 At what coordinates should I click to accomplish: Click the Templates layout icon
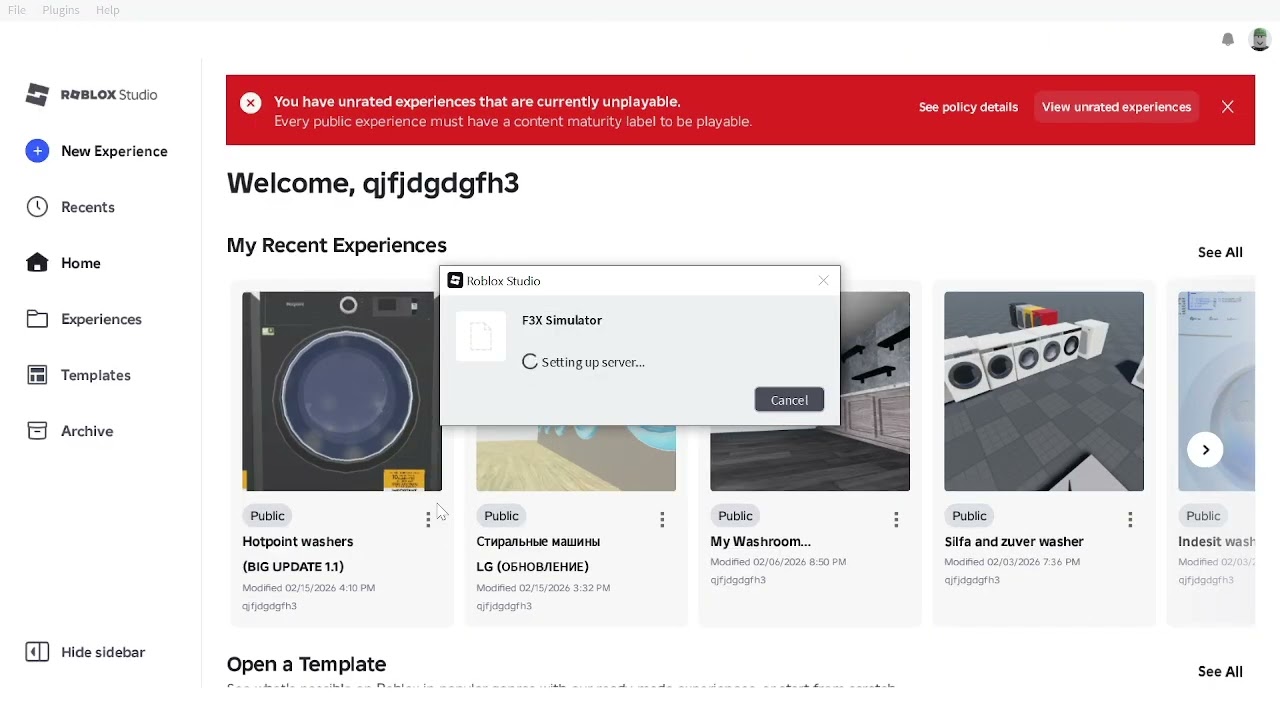(x=37, y=375)
